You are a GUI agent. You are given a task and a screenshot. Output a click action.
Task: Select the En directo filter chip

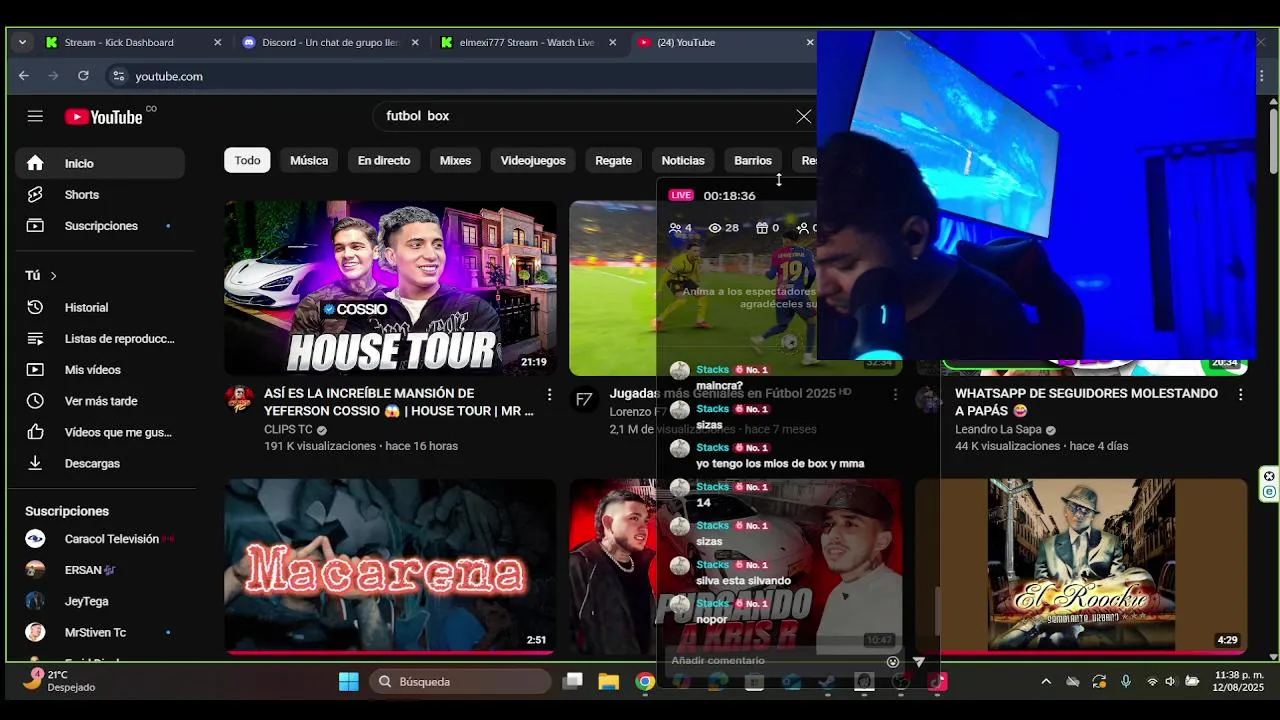[384, 160]
